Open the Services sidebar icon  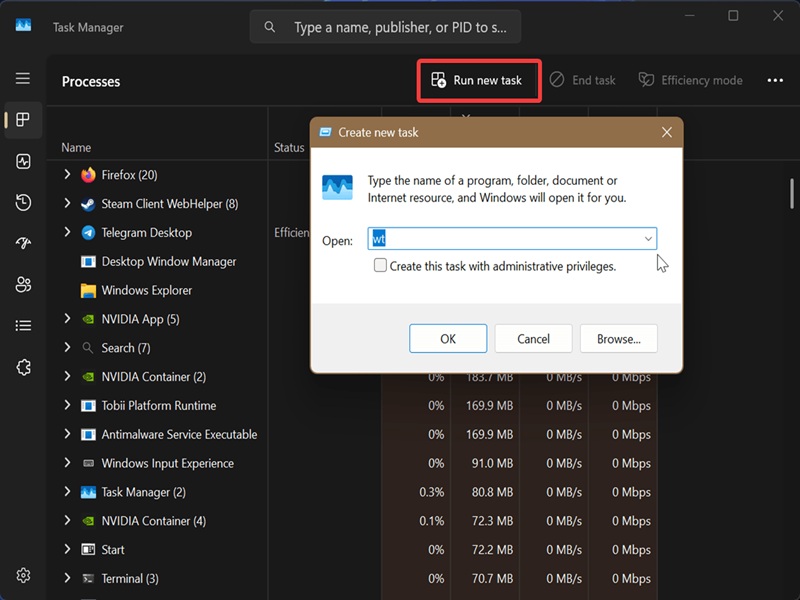pos(23,367)
